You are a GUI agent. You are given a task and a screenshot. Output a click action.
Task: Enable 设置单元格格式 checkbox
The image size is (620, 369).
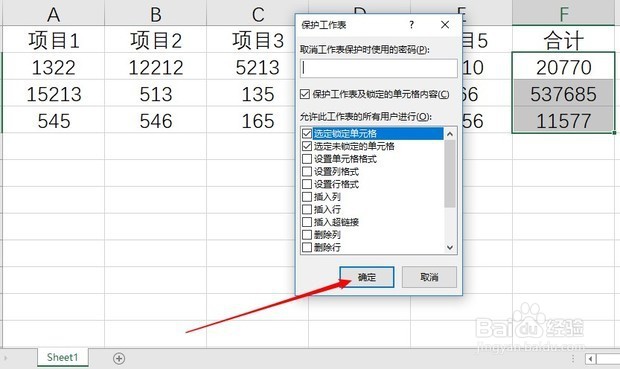(x=307, y=159)
